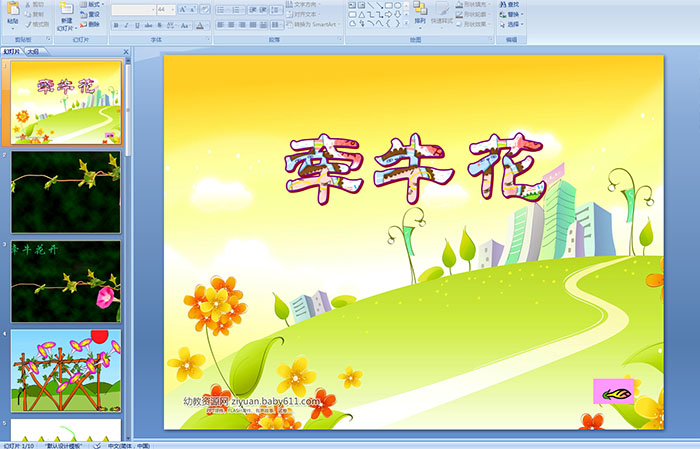Align text left

[x=221, y=25]
